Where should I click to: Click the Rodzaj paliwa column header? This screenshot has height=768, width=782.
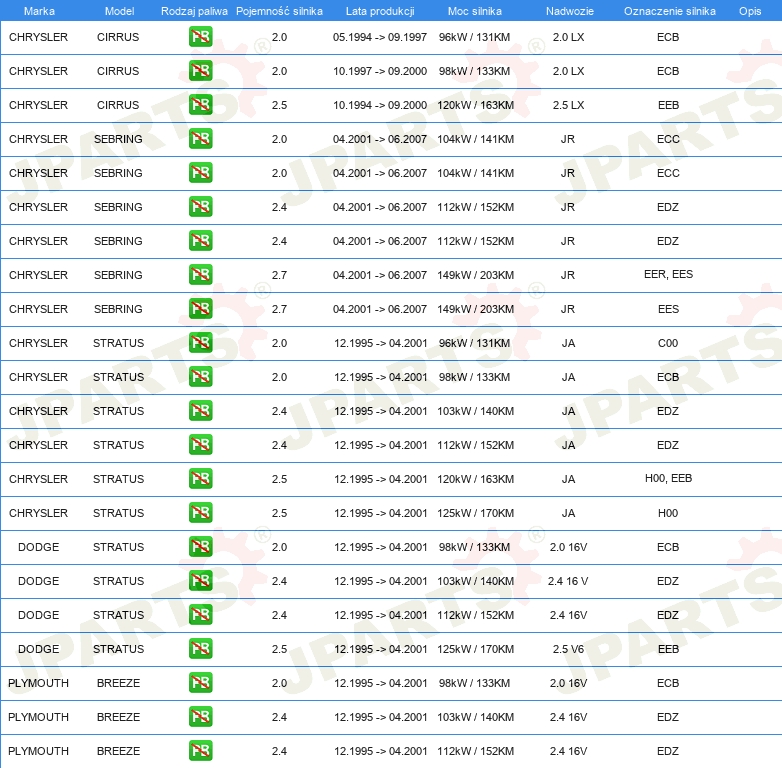click(194, 11)
